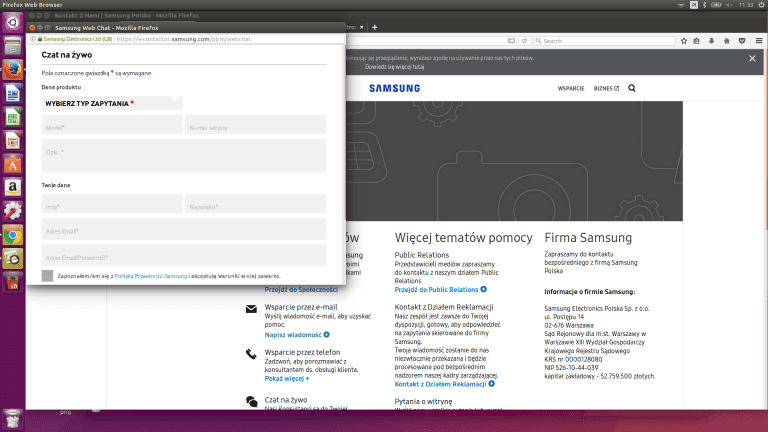Viewport: 768px width, 432px height.
Task: Open the SD card device icon in launcher
Action: pos(13,282)
